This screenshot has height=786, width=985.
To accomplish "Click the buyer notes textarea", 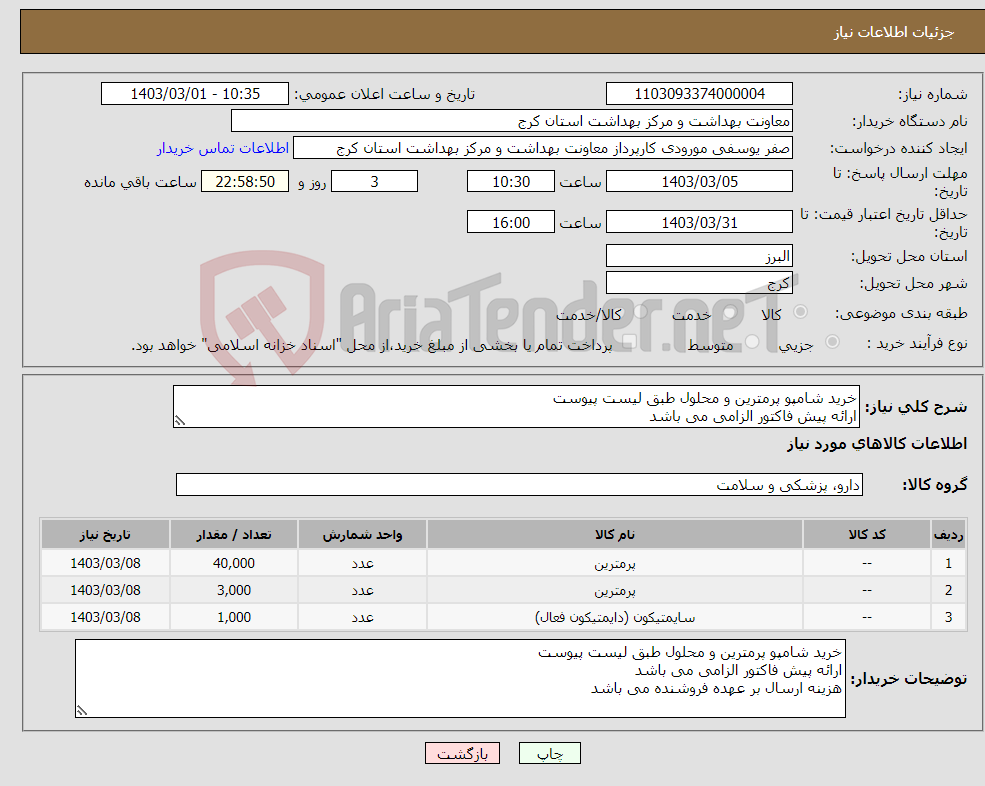I will tap(460, 679).
